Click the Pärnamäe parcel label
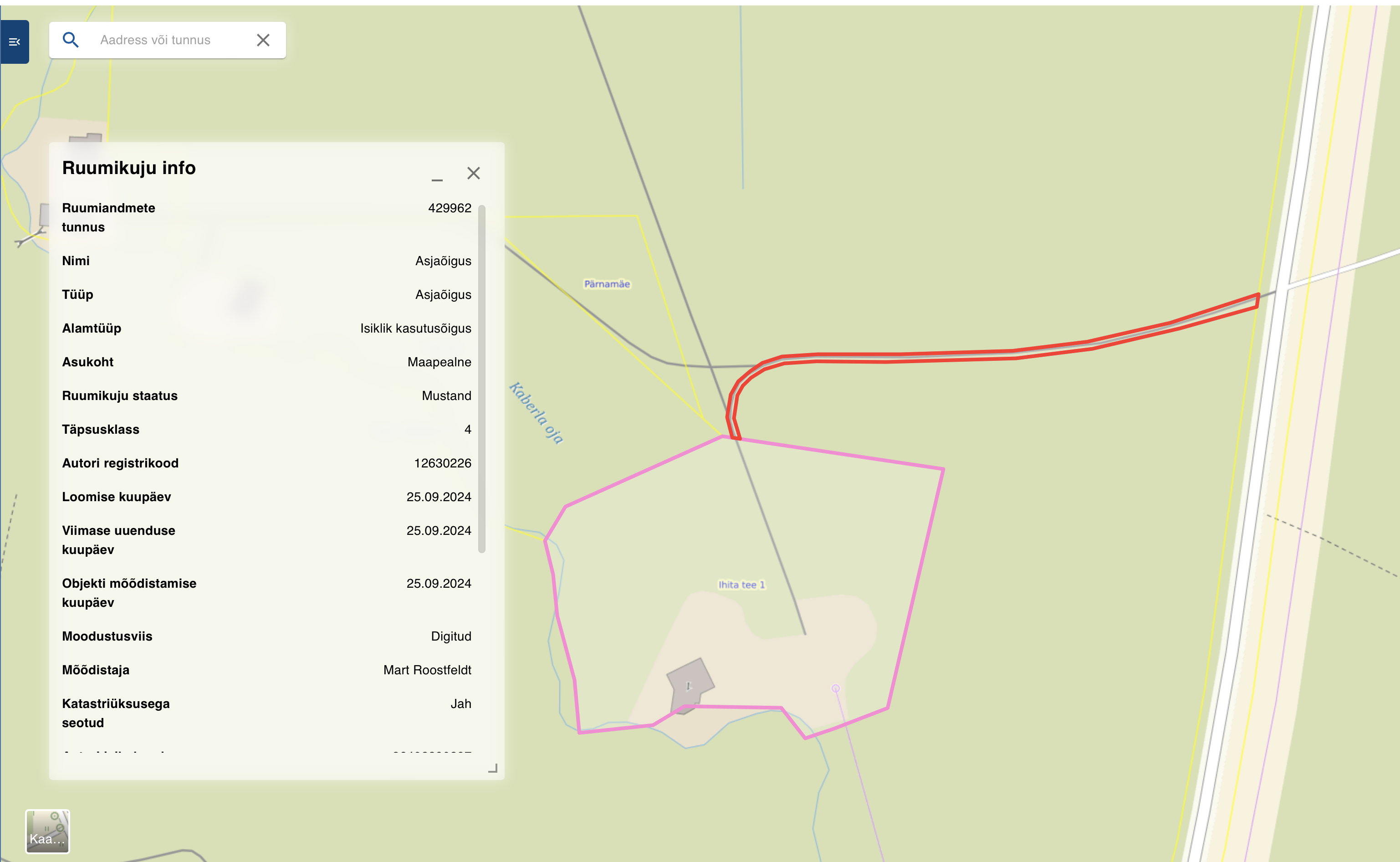This screenshot has height=862, width=1400. pos(607,284)
